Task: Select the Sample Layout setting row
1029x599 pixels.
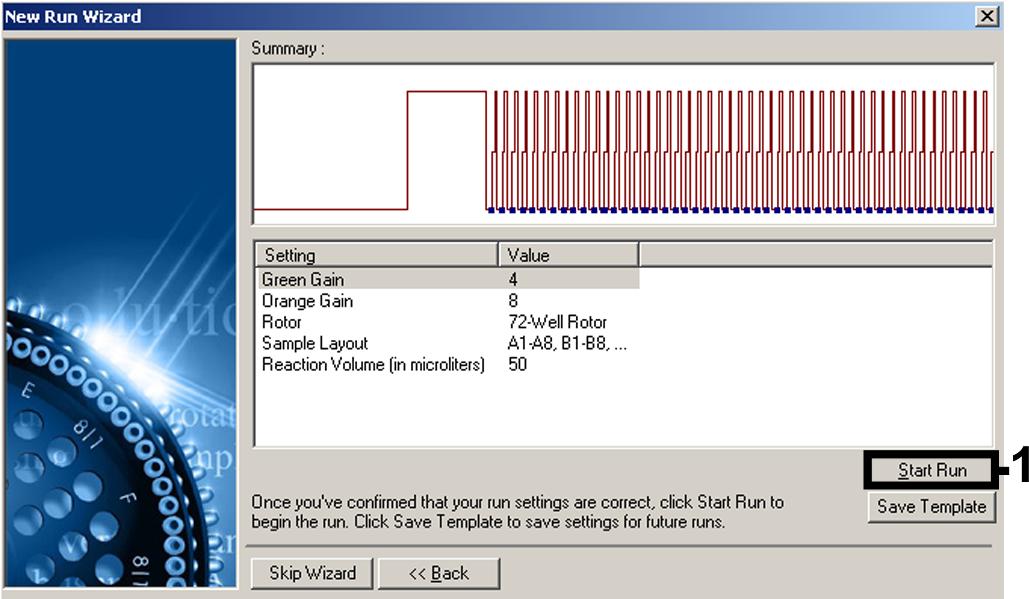Action: coord(448,343)
